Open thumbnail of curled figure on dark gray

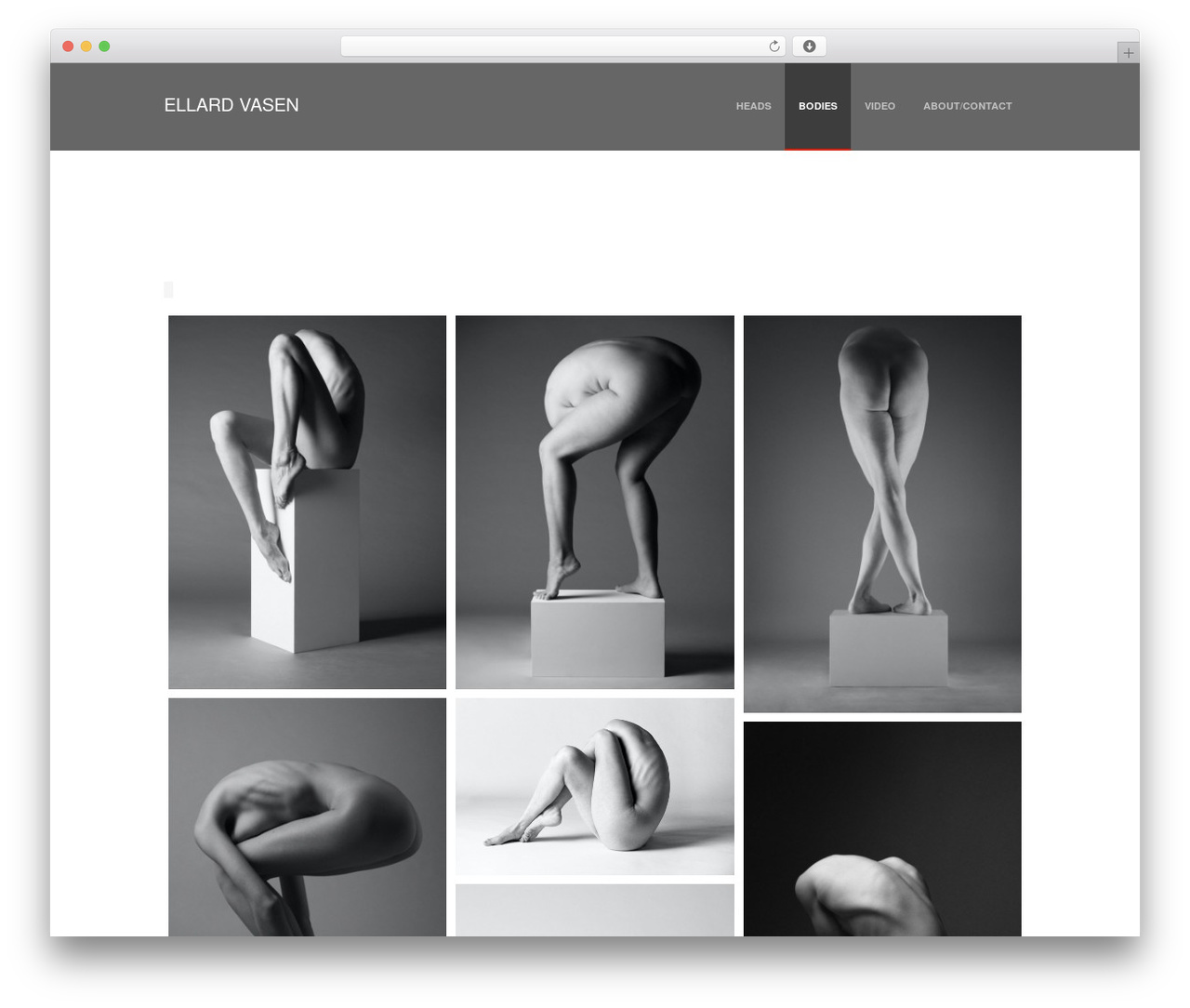click(307, 817)
